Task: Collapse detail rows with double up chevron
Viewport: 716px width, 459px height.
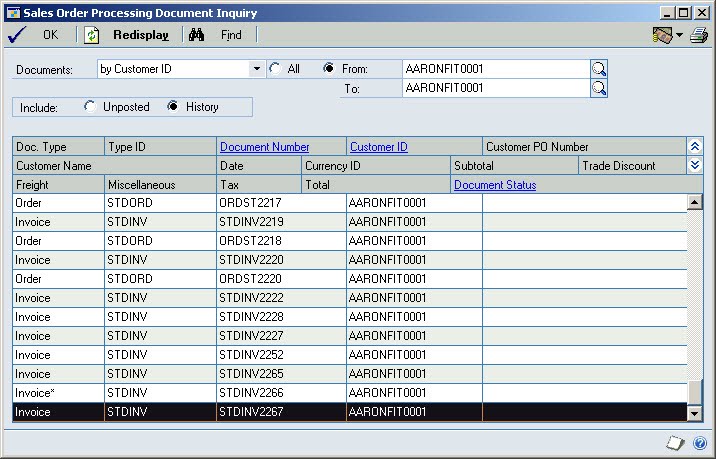Action: click(x=695, y=146)
